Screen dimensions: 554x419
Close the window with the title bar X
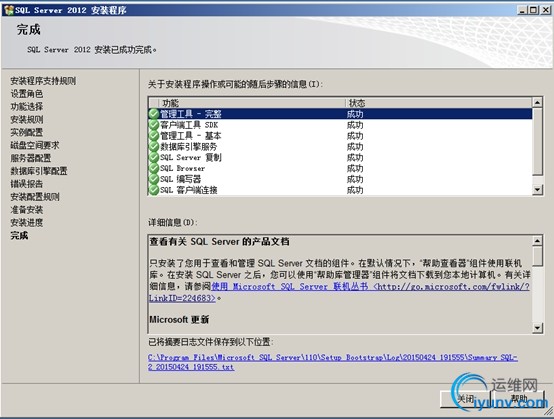pyautogui.click(x=546, y=10)
